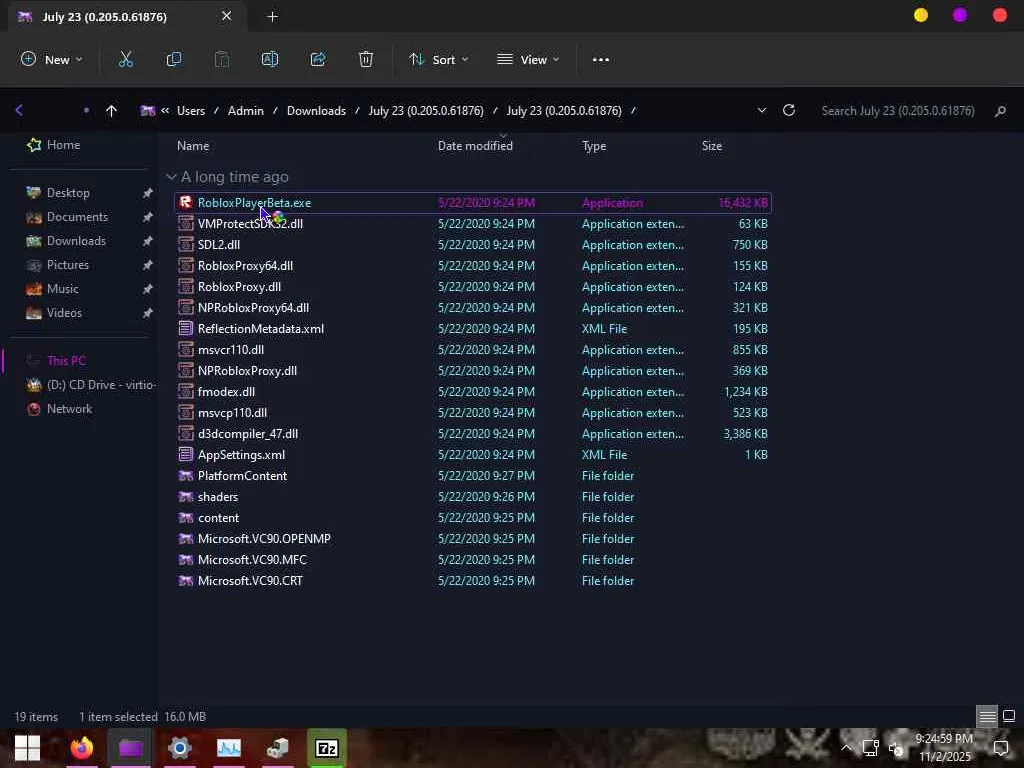Screen dimensions: 1024x768
Task: Open Settings gear on taskbar
Action: [x=180, y=748]
